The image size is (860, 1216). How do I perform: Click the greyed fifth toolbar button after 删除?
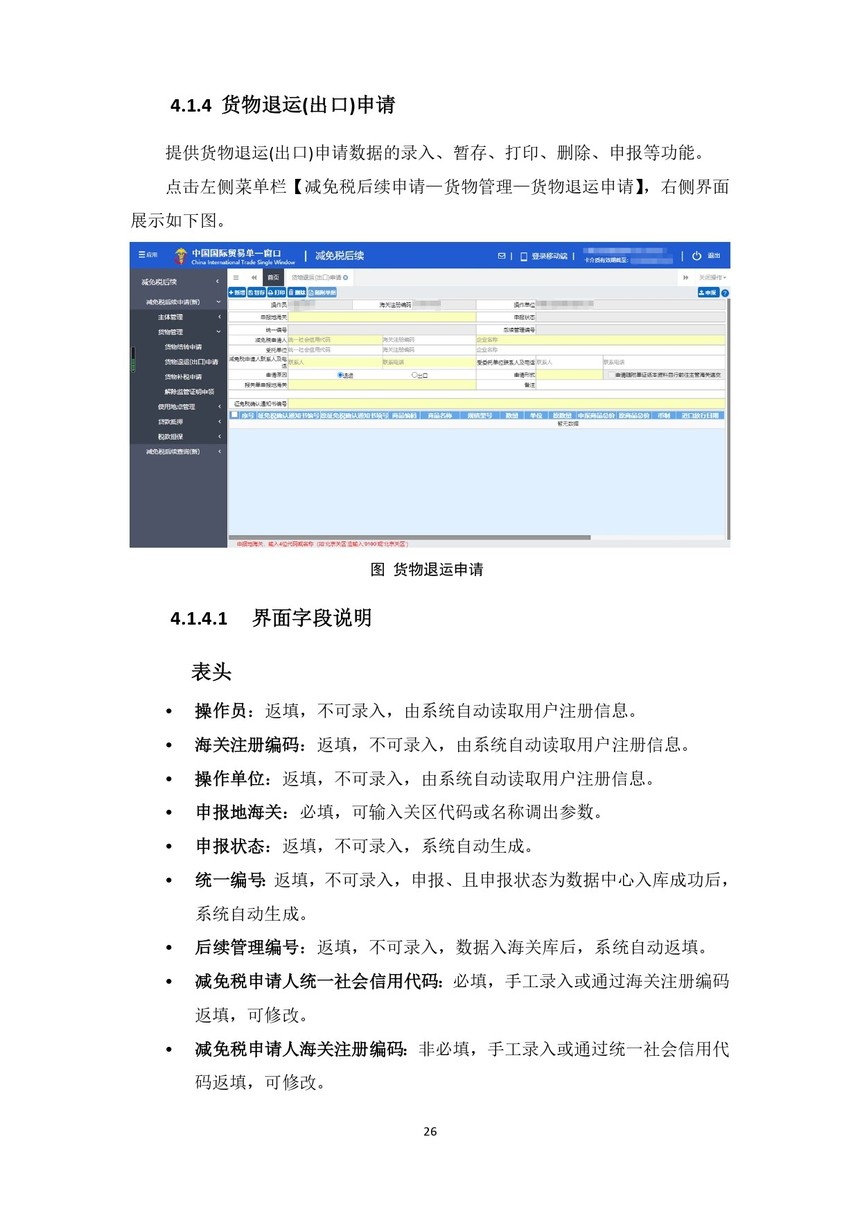(322, 292)
